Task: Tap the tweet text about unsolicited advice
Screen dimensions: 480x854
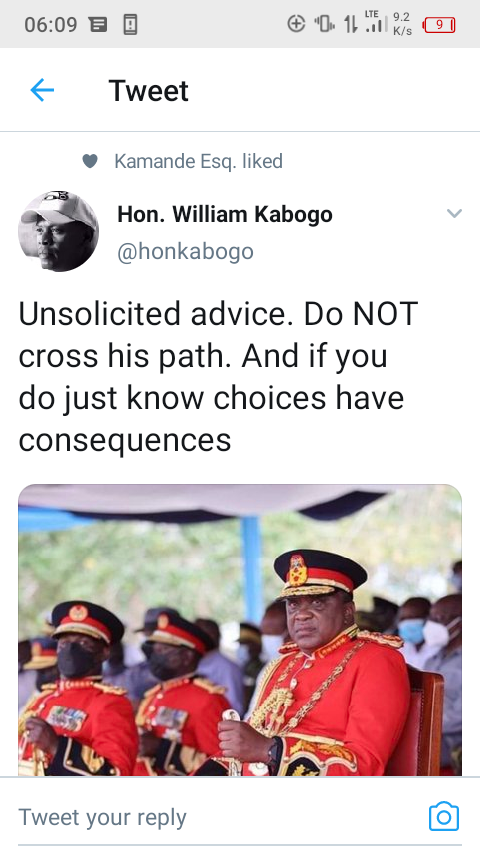Action: (218, 376)
